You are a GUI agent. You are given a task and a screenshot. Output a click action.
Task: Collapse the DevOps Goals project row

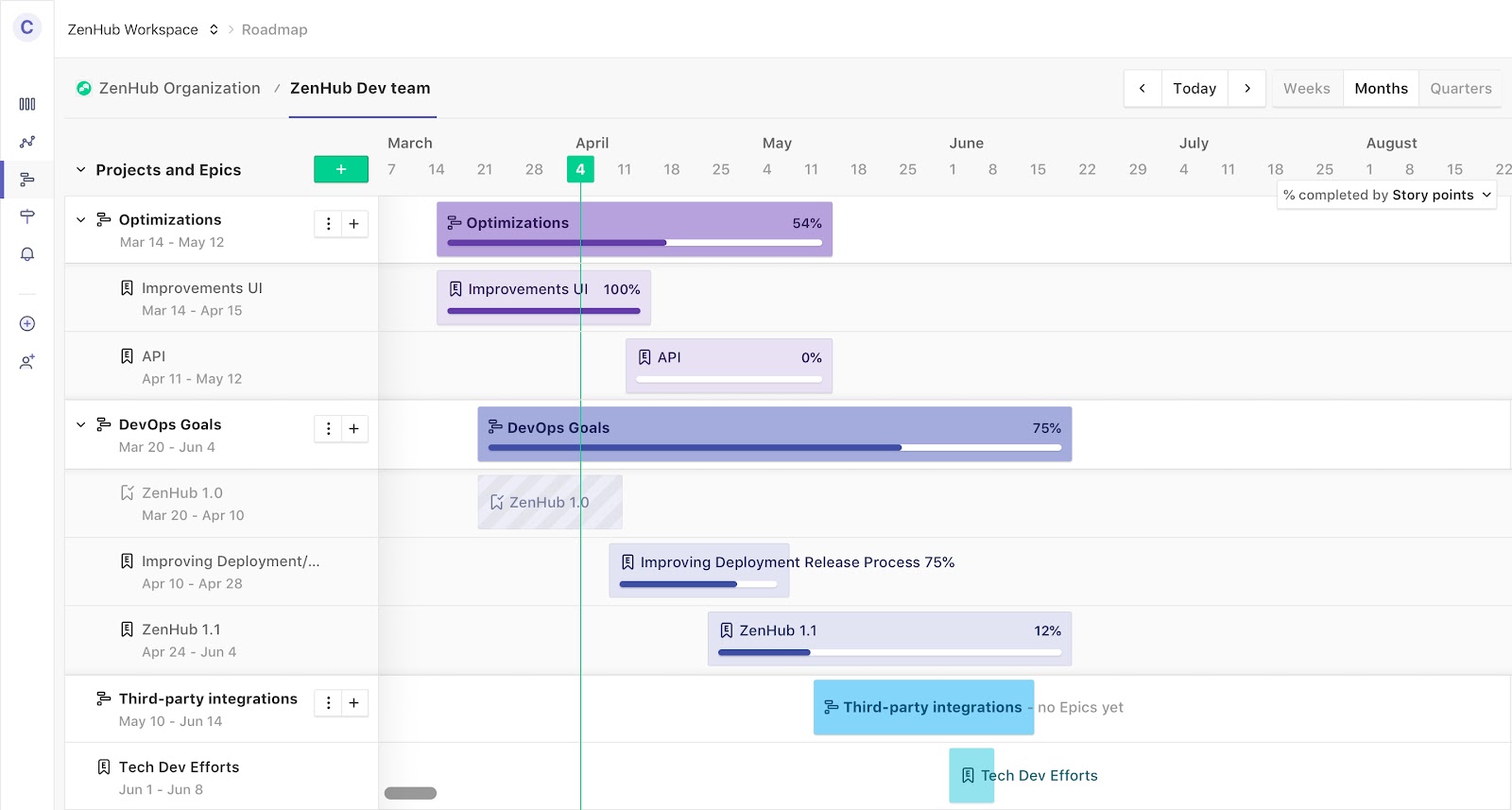coord(81,424)
